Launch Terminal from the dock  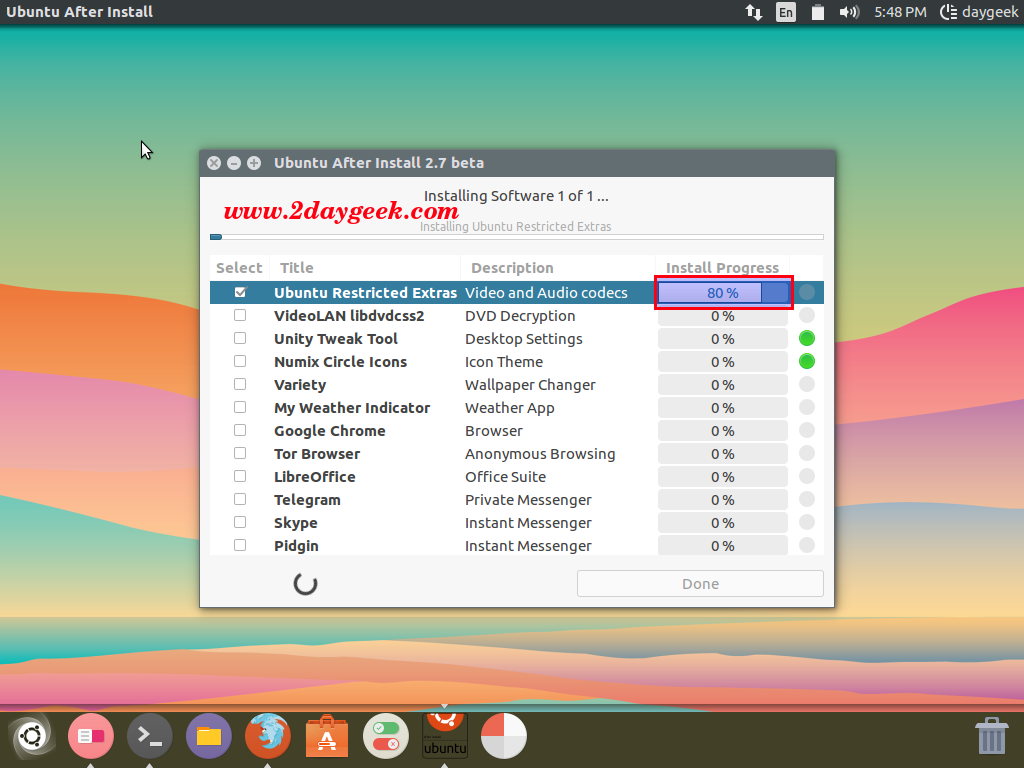150,736
